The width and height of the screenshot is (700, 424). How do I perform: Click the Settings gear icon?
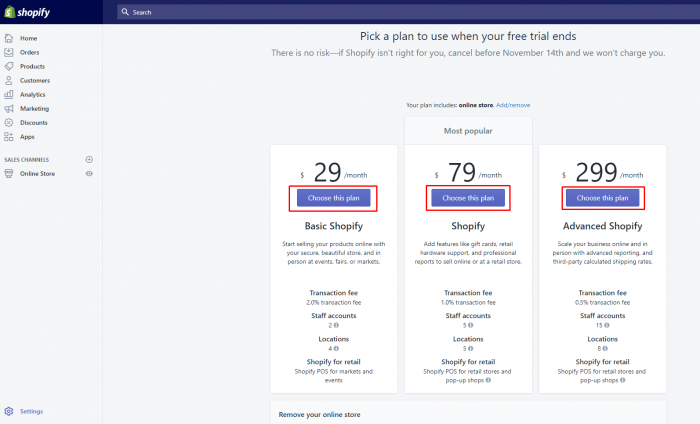click(x=8, y=411)
